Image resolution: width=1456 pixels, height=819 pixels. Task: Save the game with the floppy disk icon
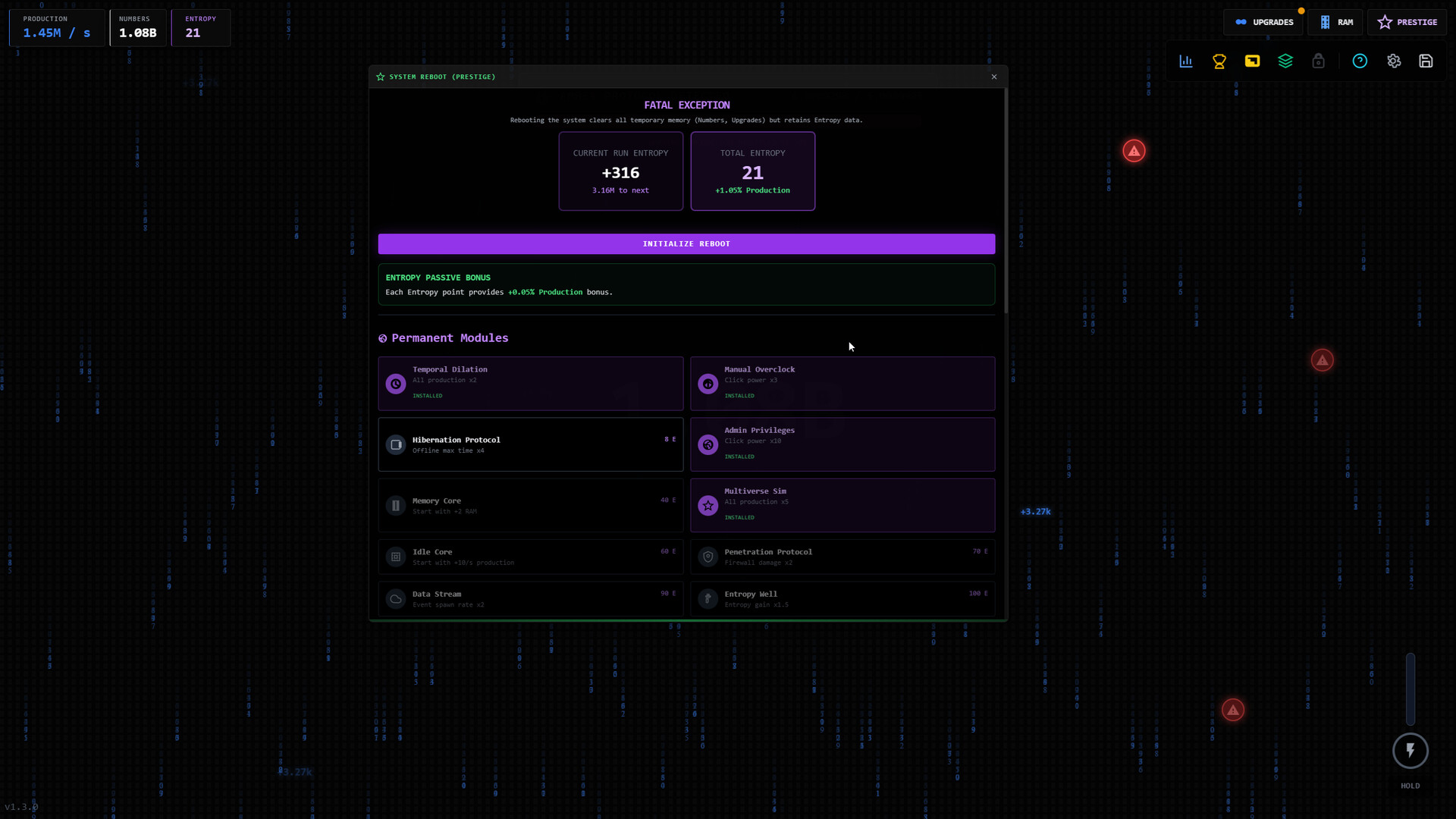pos(1426,61)
